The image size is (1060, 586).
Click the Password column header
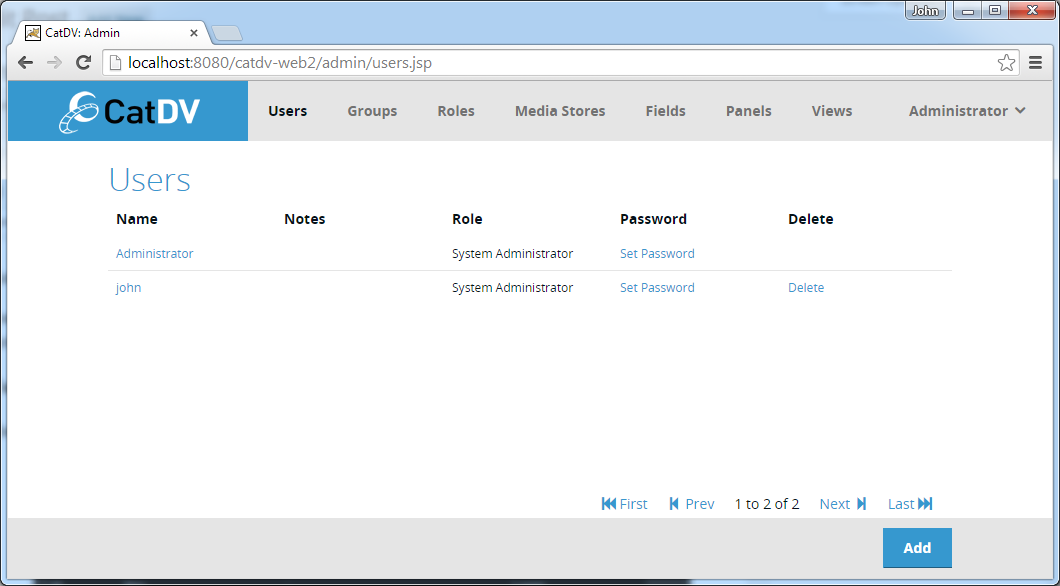[x=653, y=219]
